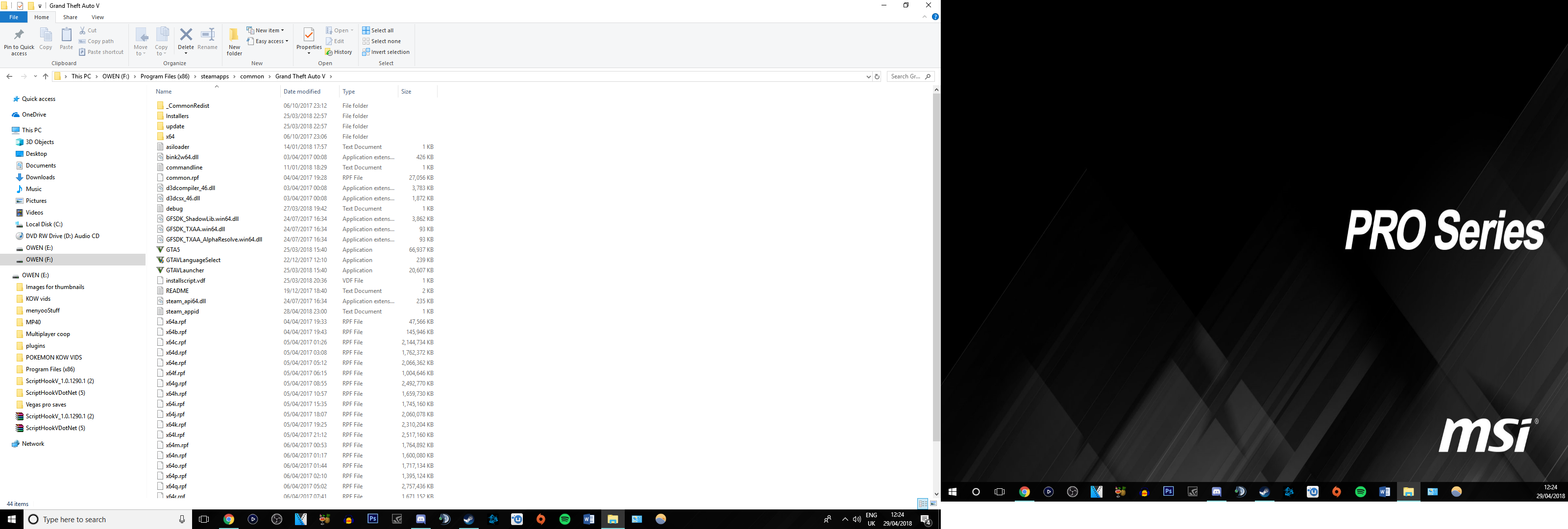Click the blue Help question mark icon
Image resolution: width=1568 pixels, height=529 pixels.
point(935,17)
